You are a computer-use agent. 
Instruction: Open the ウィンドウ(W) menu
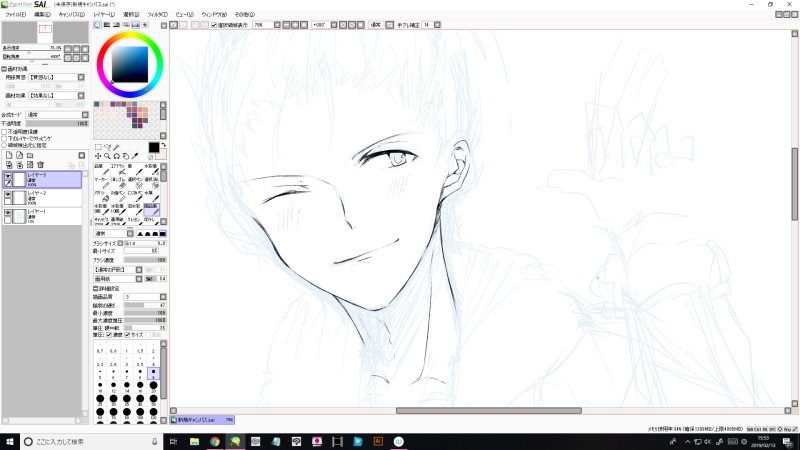click(x=214, y=14)
